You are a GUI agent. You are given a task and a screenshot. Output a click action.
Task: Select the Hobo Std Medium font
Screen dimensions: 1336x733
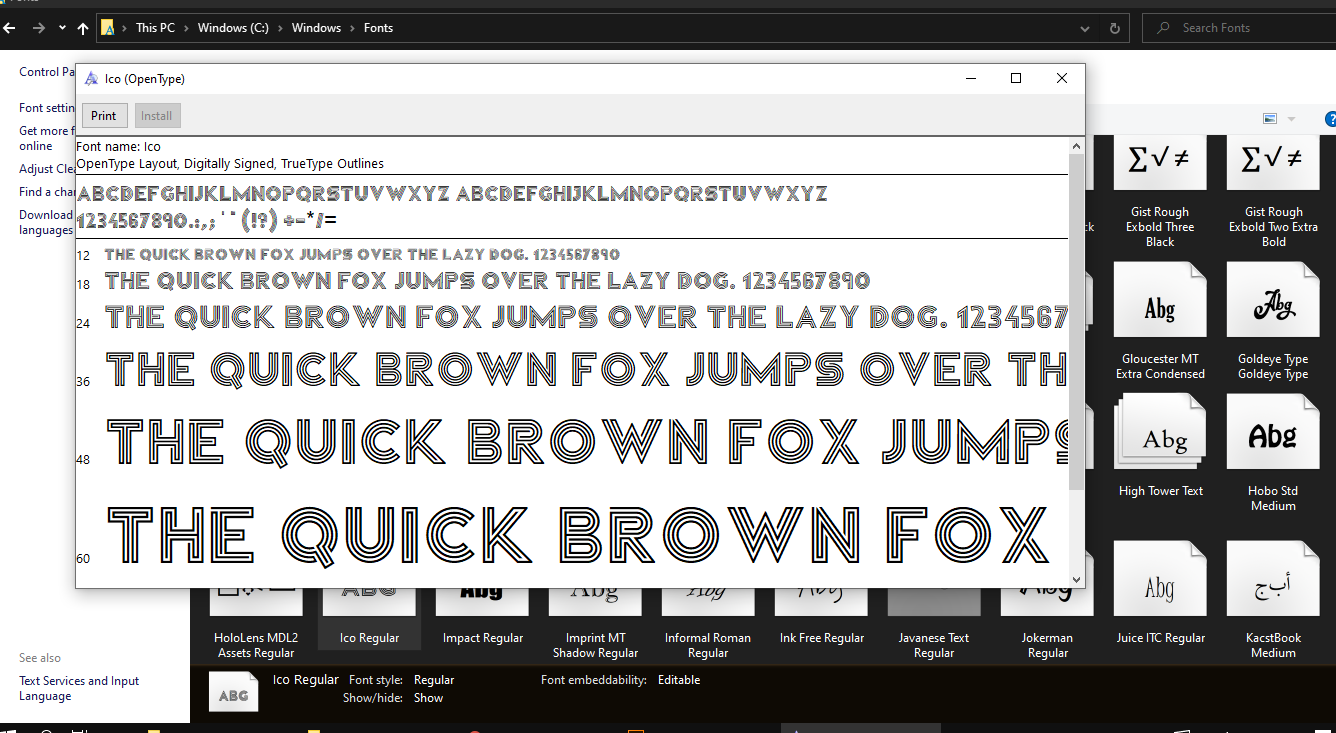point(1273,453)
